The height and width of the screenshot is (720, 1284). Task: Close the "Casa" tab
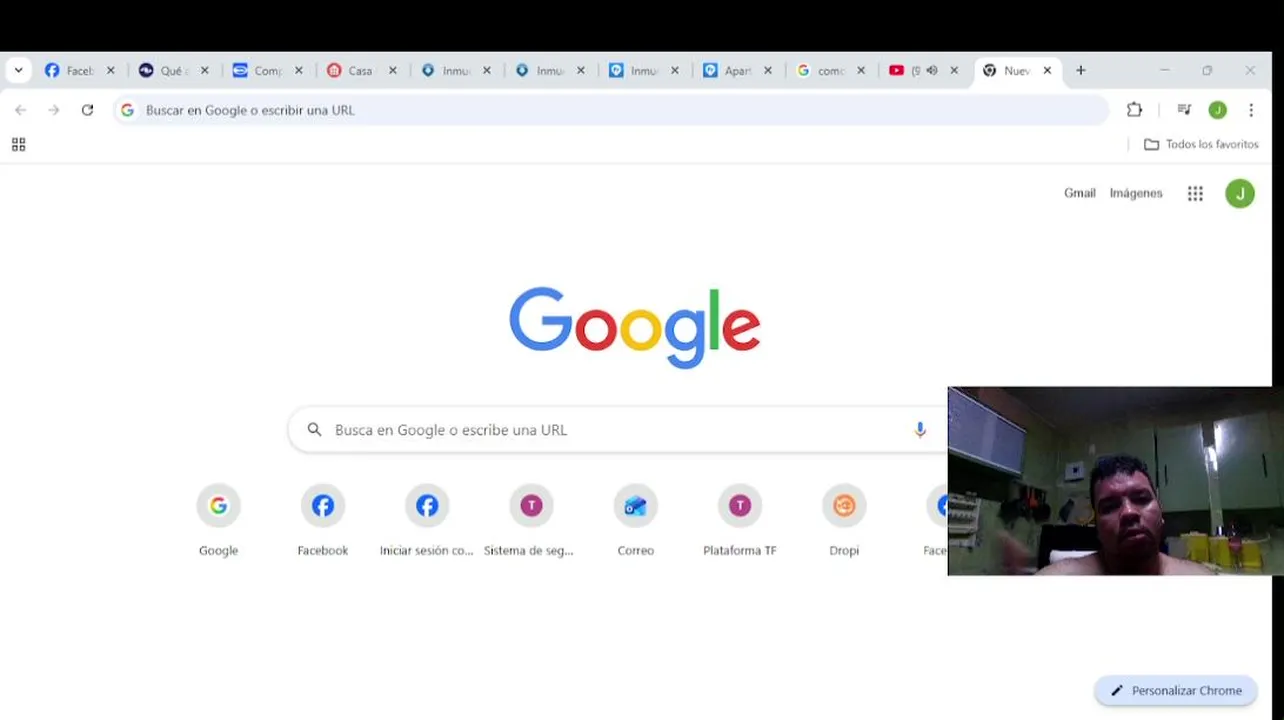392,71
